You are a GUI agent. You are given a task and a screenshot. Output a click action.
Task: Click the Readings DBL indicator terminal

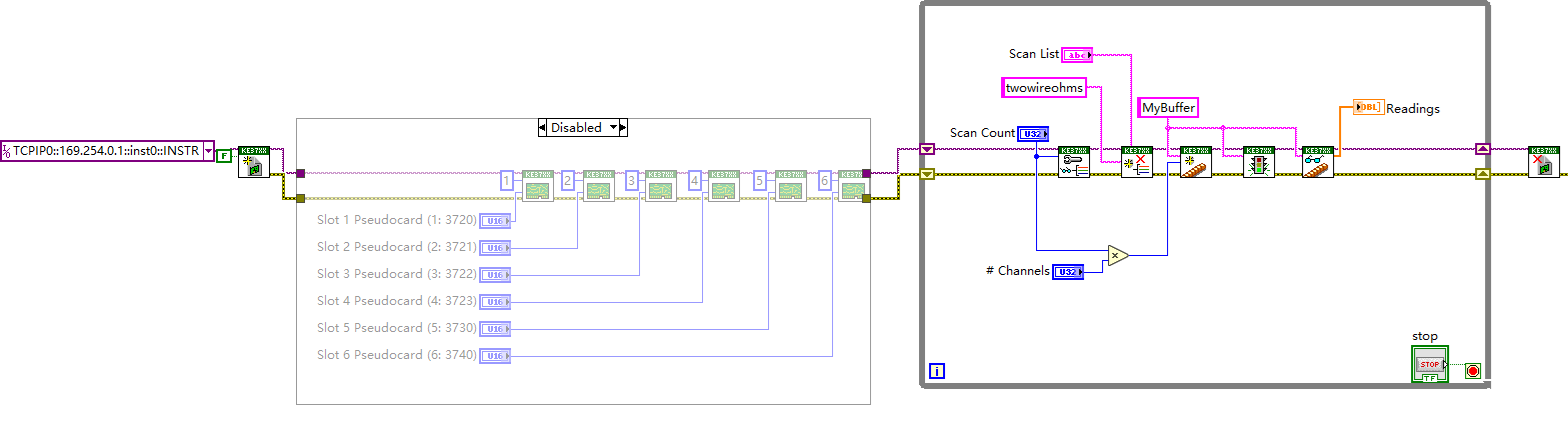click(1367, 108)
